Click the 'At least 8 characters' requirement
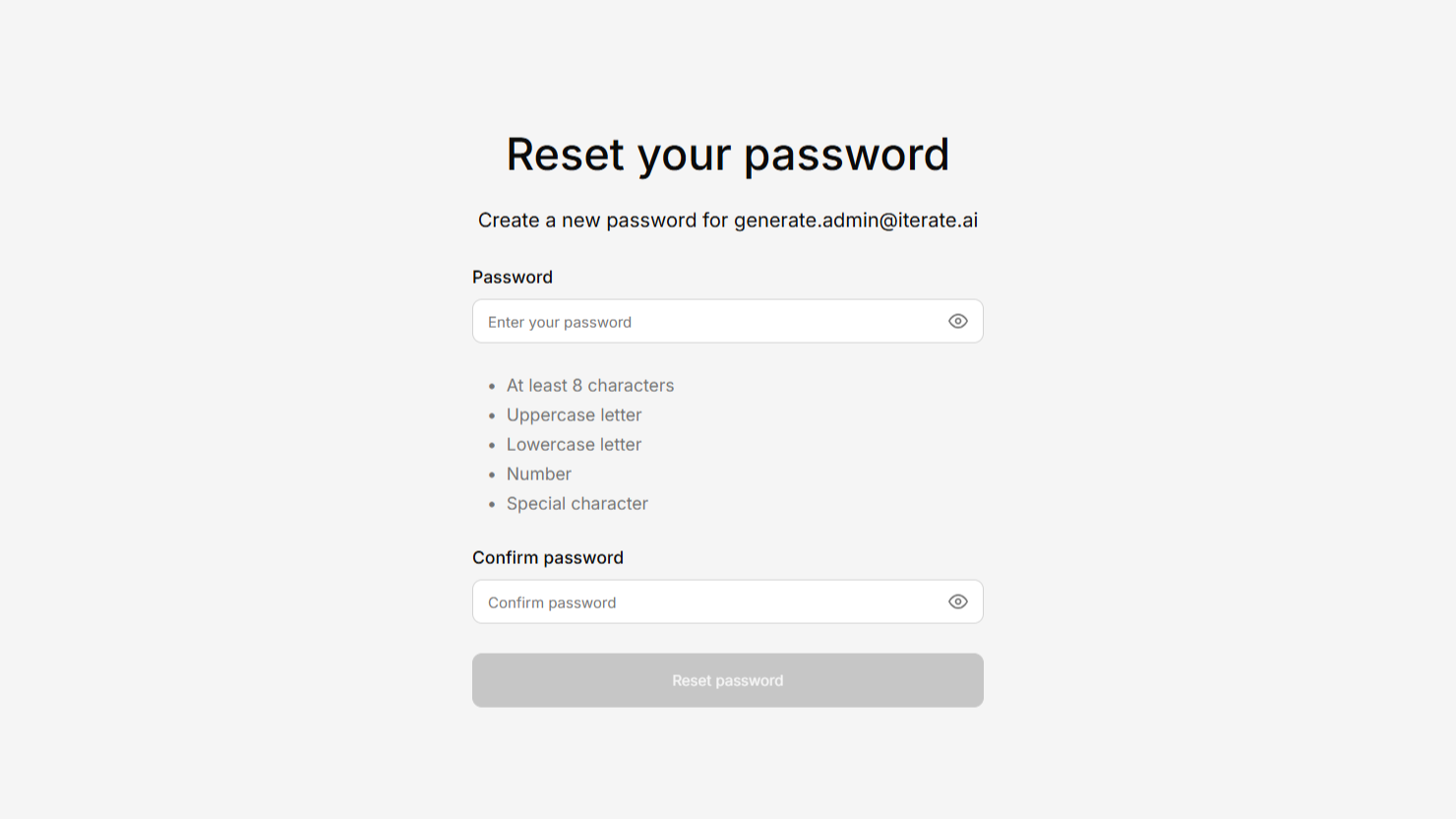1456x819 pixels. click(589, 386)
